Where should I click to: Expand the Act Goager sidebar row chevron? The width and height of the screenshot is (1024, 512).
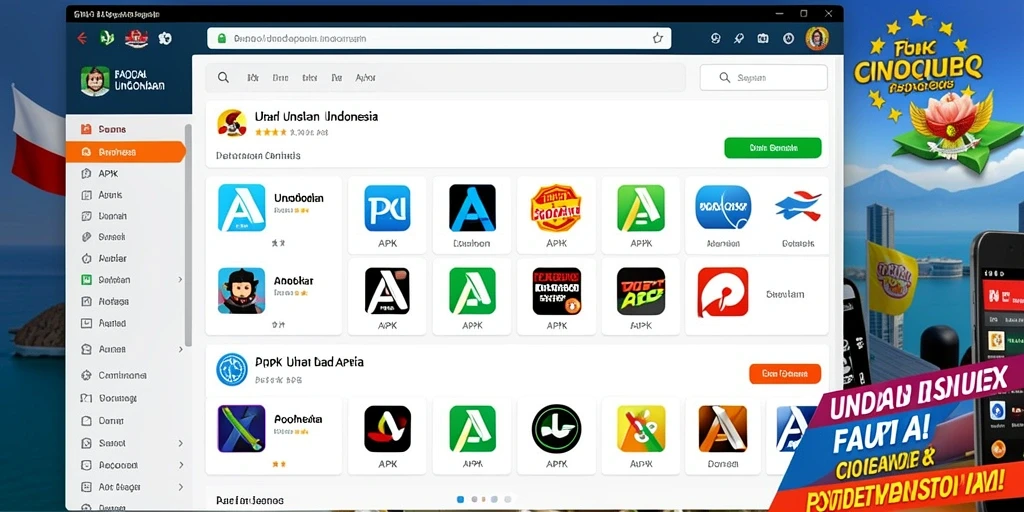[180, 487]
